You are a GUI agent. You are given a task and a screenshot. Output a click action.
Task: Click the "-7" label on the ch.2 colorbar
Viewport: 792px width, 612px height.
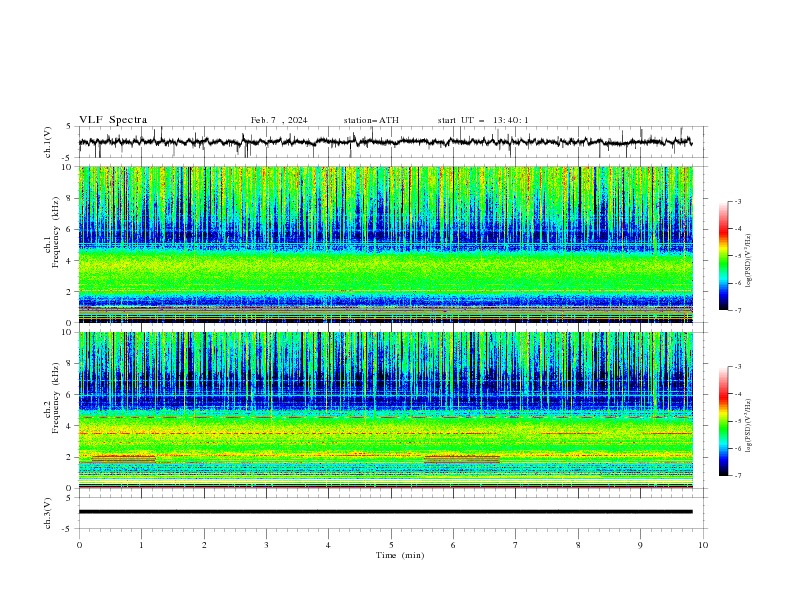click(x=737, y=475)
